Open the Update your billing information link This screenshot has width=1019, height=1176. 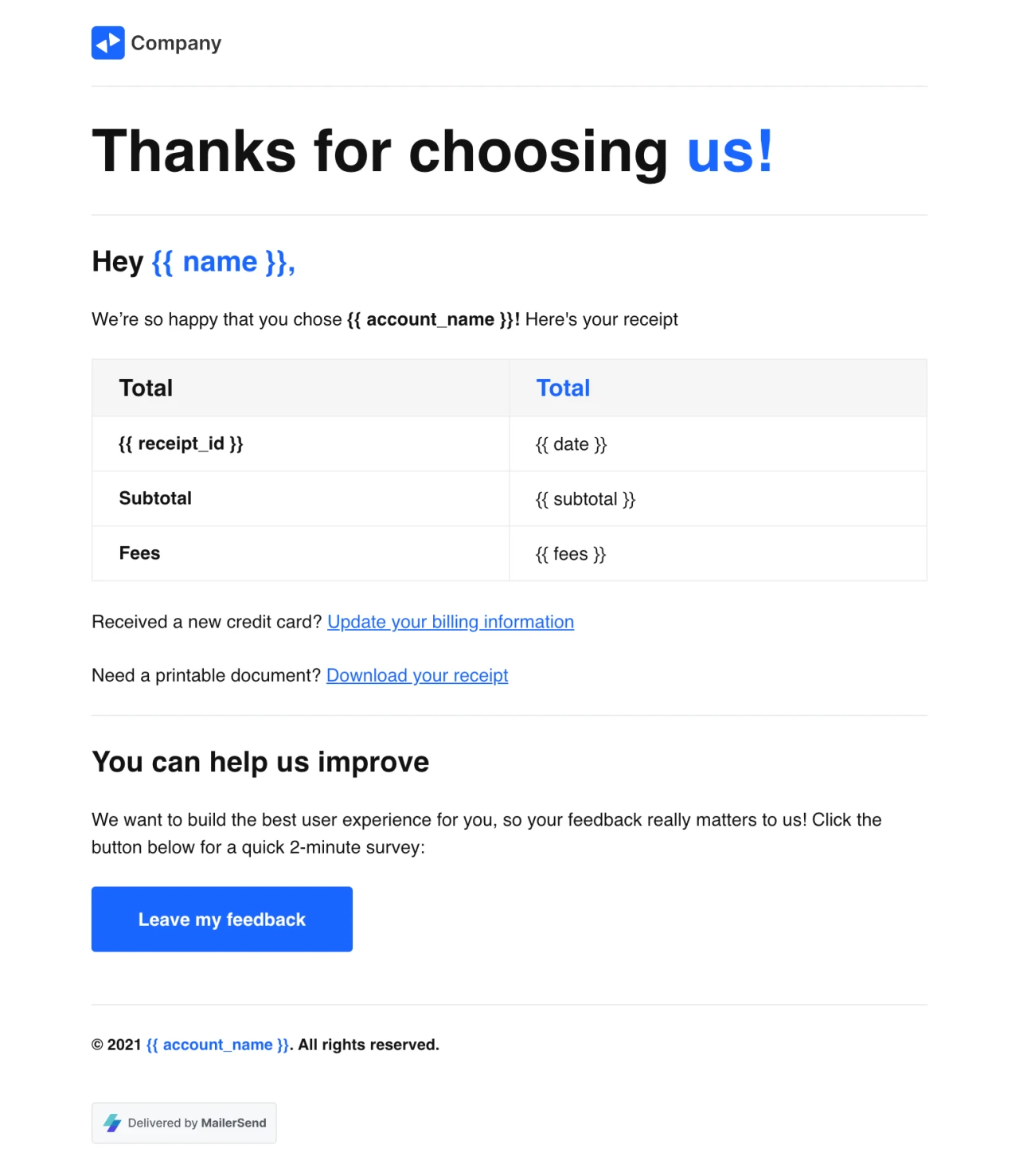451,622
